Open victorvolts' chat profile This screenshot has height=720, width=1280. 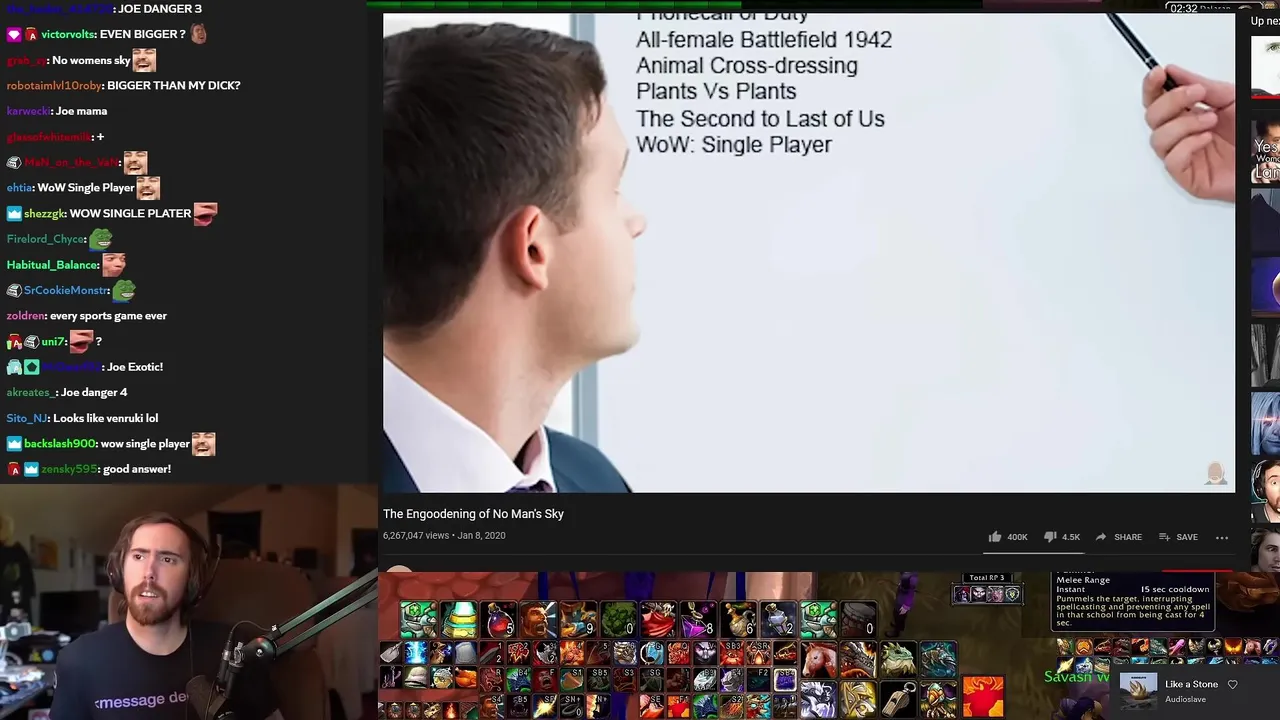point(68,34)
